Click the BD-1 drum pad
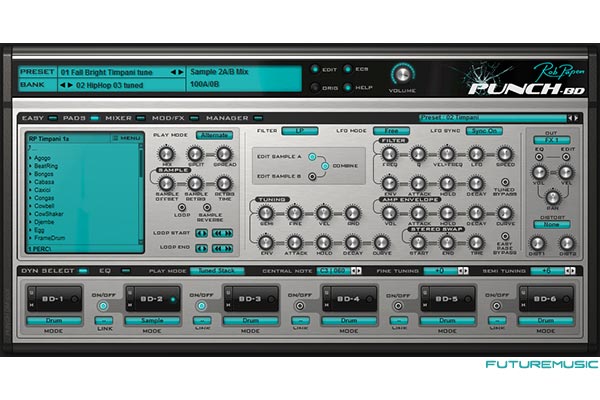The width and height of the screenshot is (600, 400). coord(54,299)
